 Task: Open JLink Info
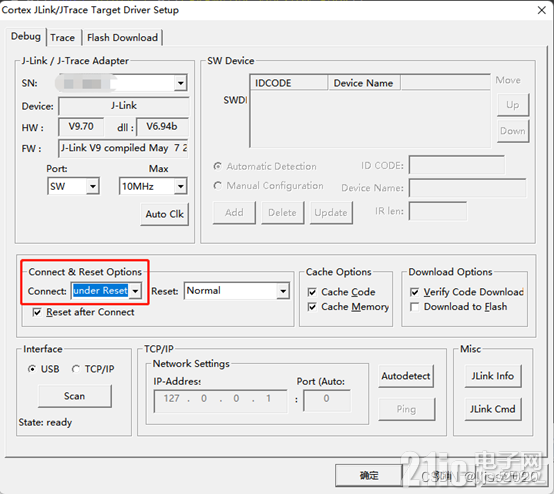493,376
